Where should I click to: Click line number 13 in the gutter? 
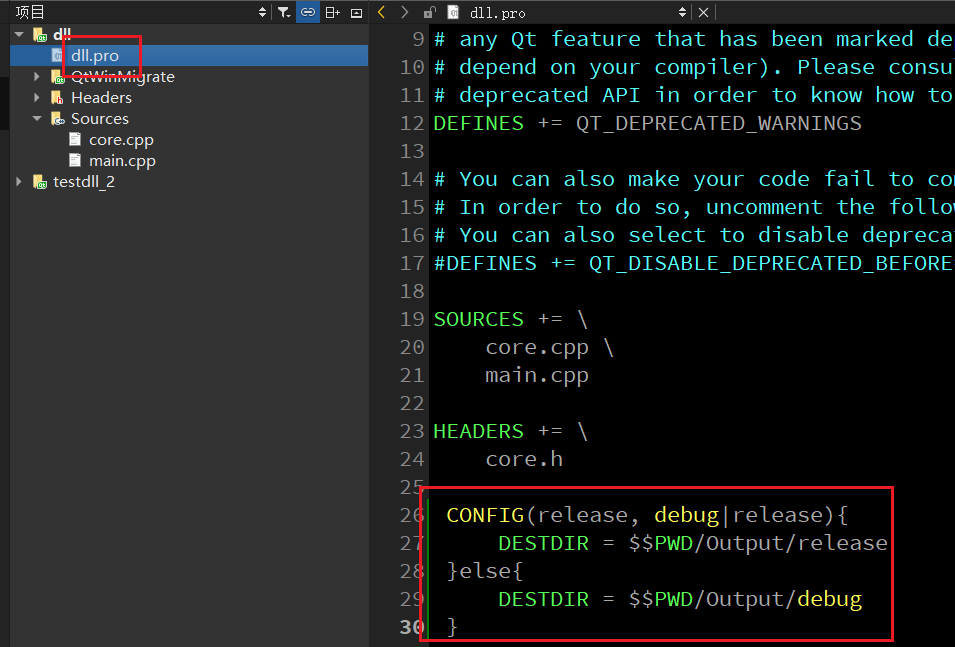(x=412, y=152)
